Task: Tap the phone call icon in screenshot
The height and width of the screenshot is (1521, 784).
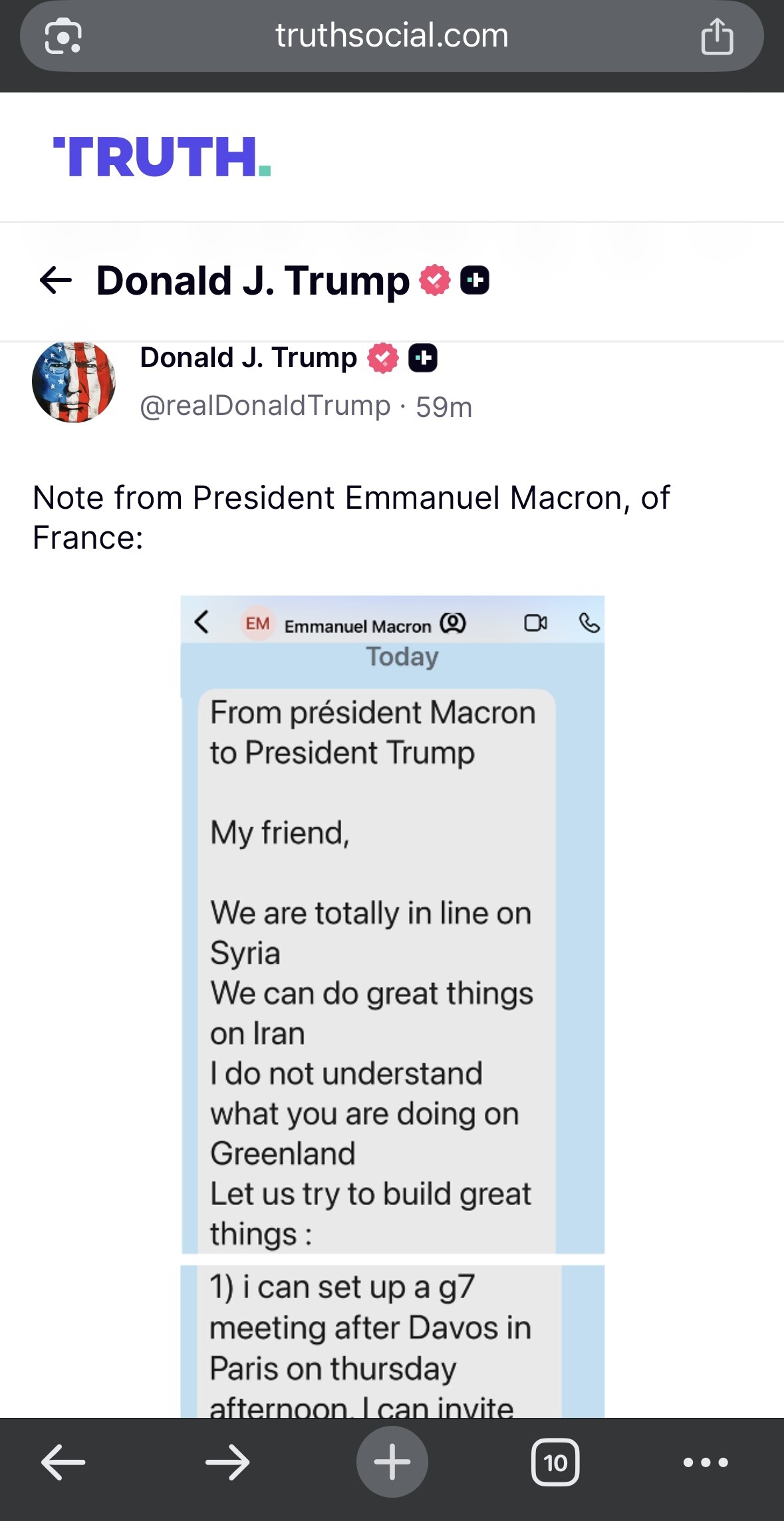Action: [589, 623]
